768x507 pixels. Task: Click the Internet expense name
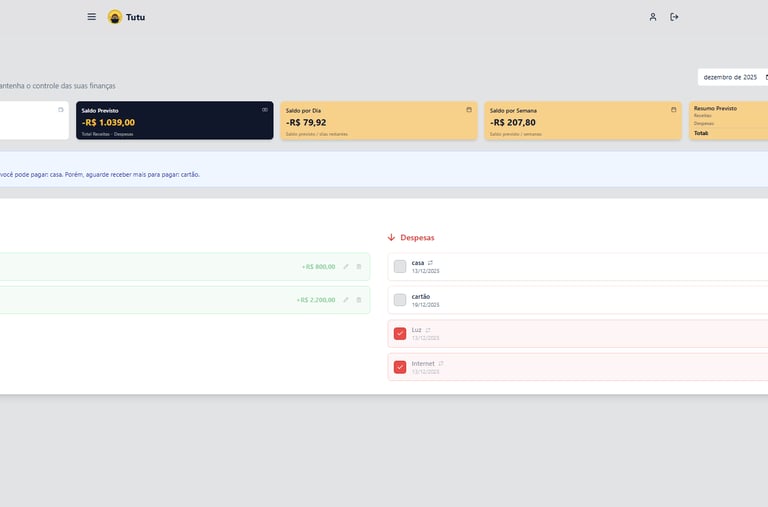[423, 363]
